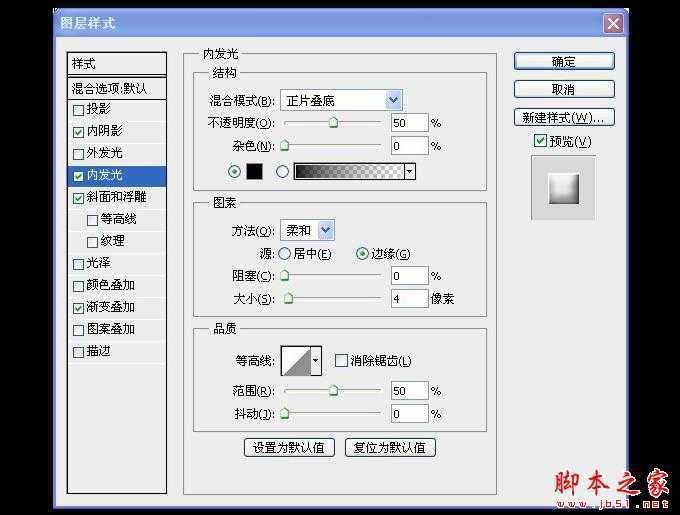Click the 大小 size slider handle
The image size is (680, 515).
[288, 298]
